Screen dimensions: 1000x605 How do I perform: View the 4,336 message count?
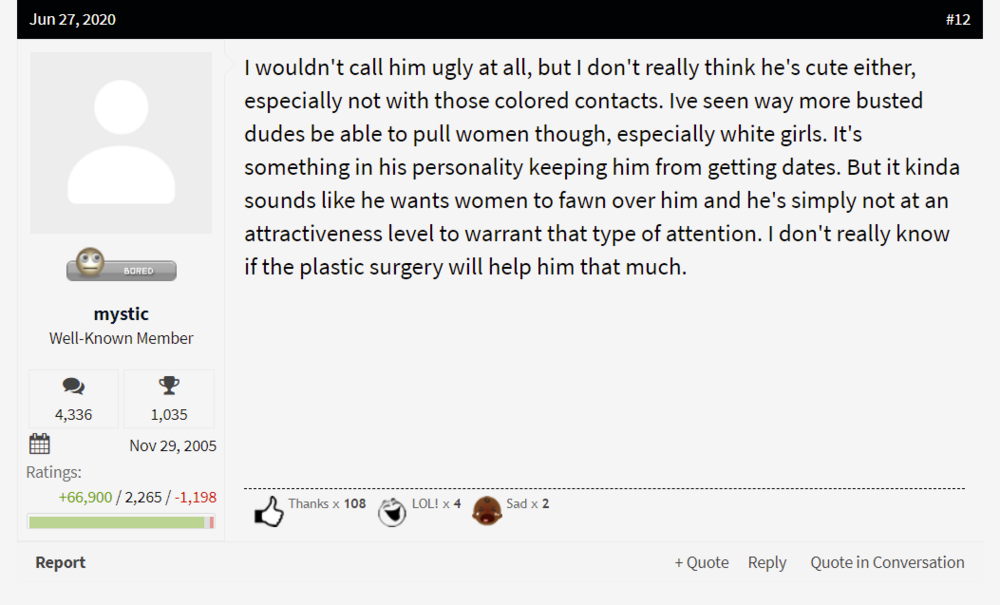pyautogui.click(x=73, y=414)
